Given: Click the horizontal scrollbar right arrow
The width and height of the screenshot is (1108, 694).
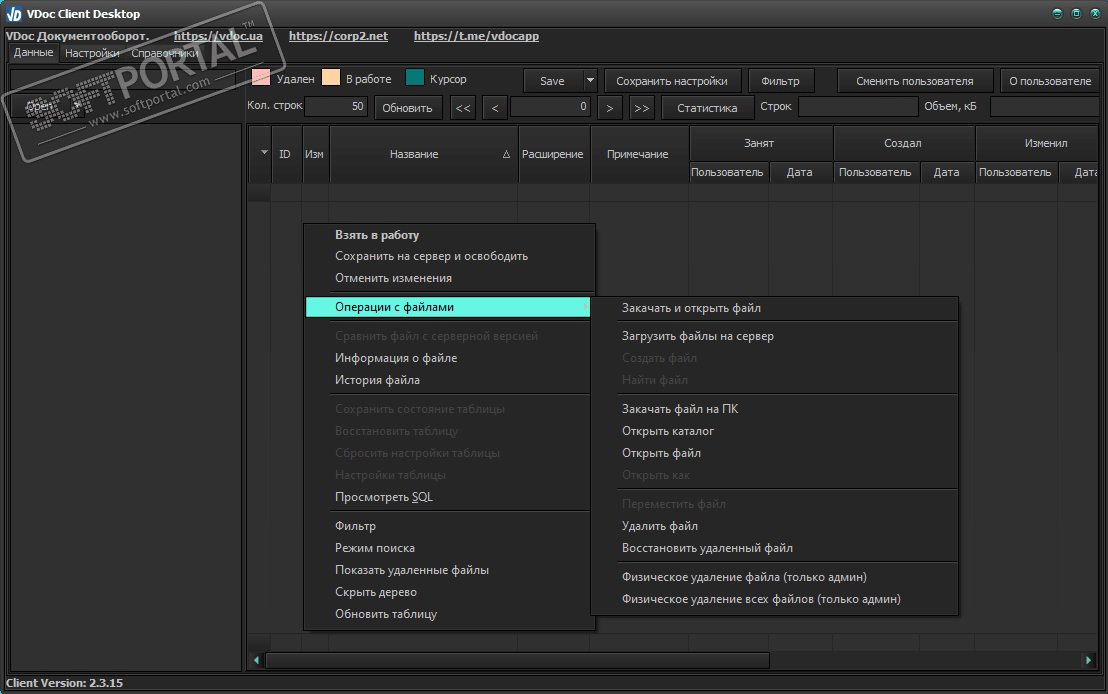Looking at the screenshot, I should tap(1089, 660).
